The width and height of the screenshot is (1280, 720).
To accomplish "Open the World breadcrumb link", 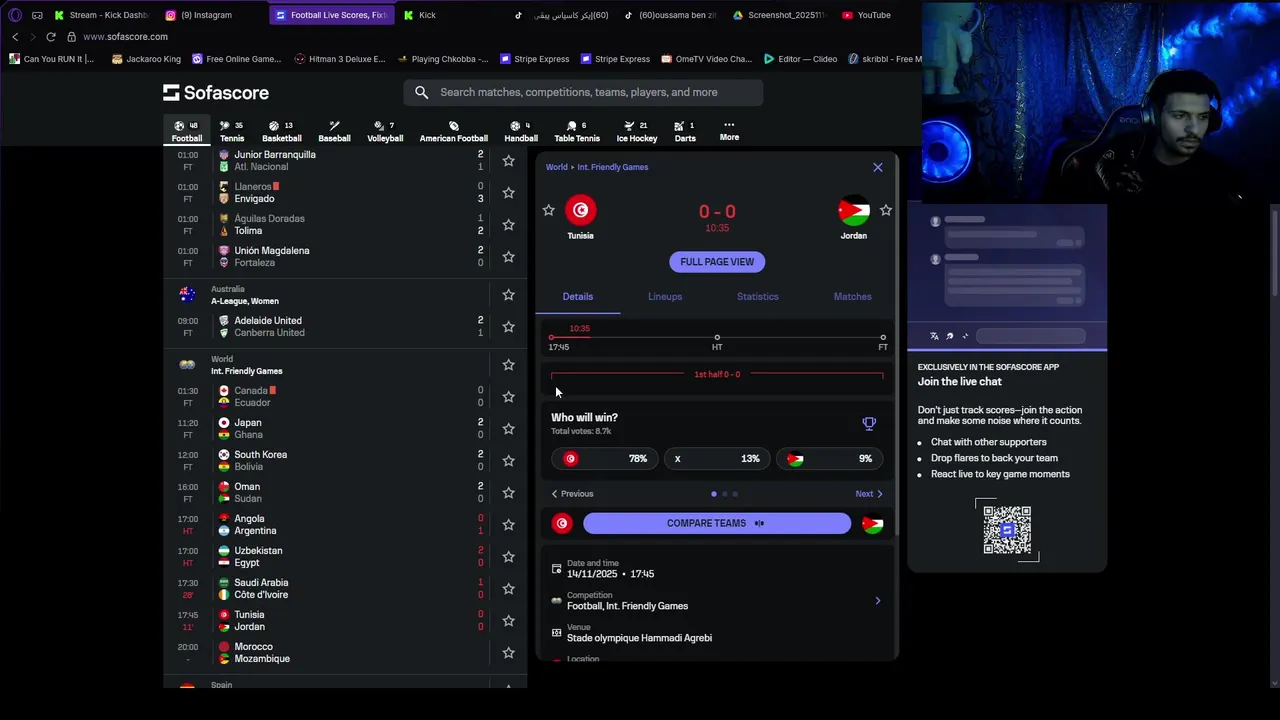I will pos(556,167).
